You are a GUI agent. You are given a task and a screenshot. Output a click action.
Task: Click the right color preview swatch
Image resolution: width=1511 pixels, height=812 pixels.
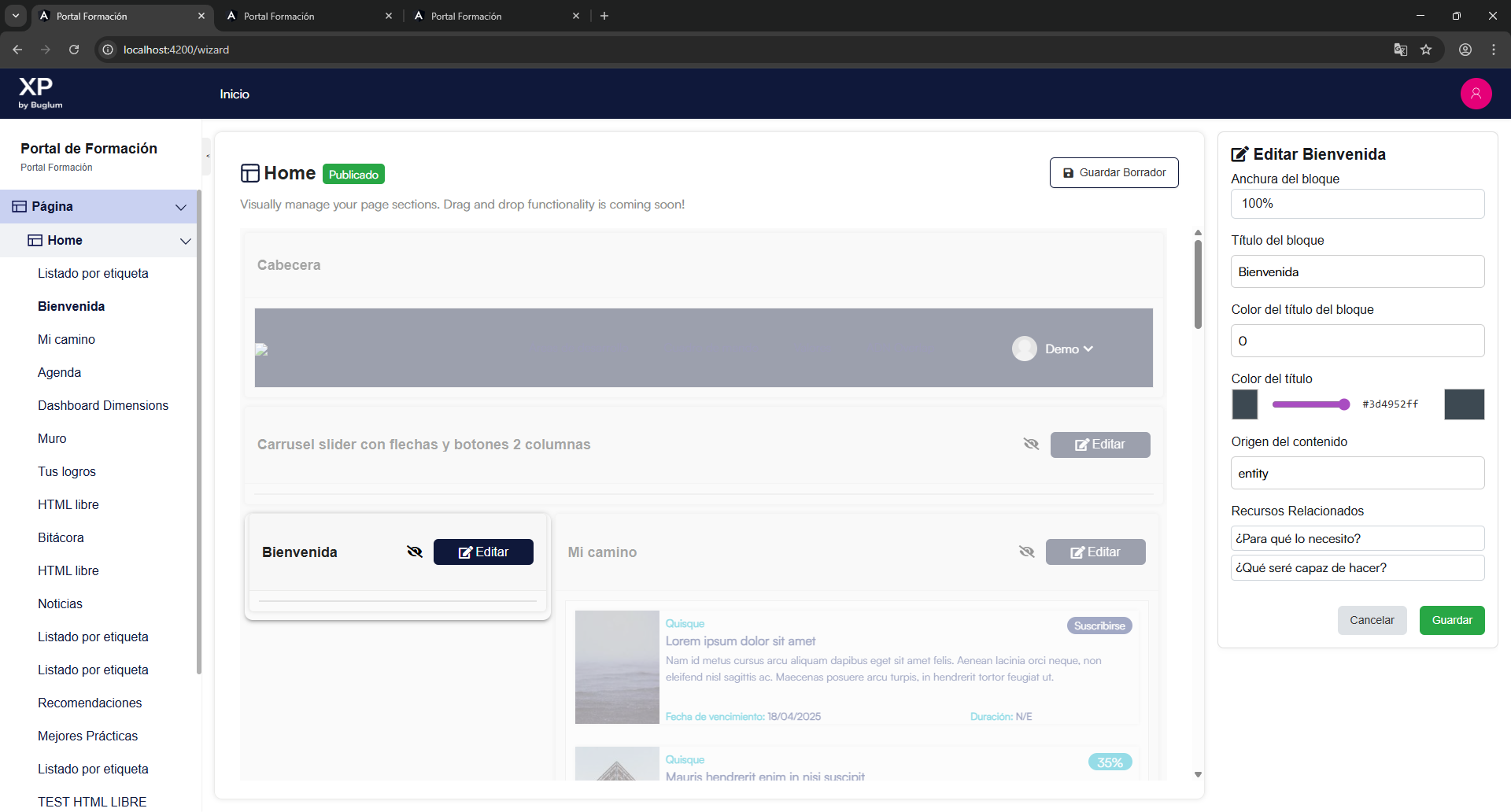[x=1465, y=404]
